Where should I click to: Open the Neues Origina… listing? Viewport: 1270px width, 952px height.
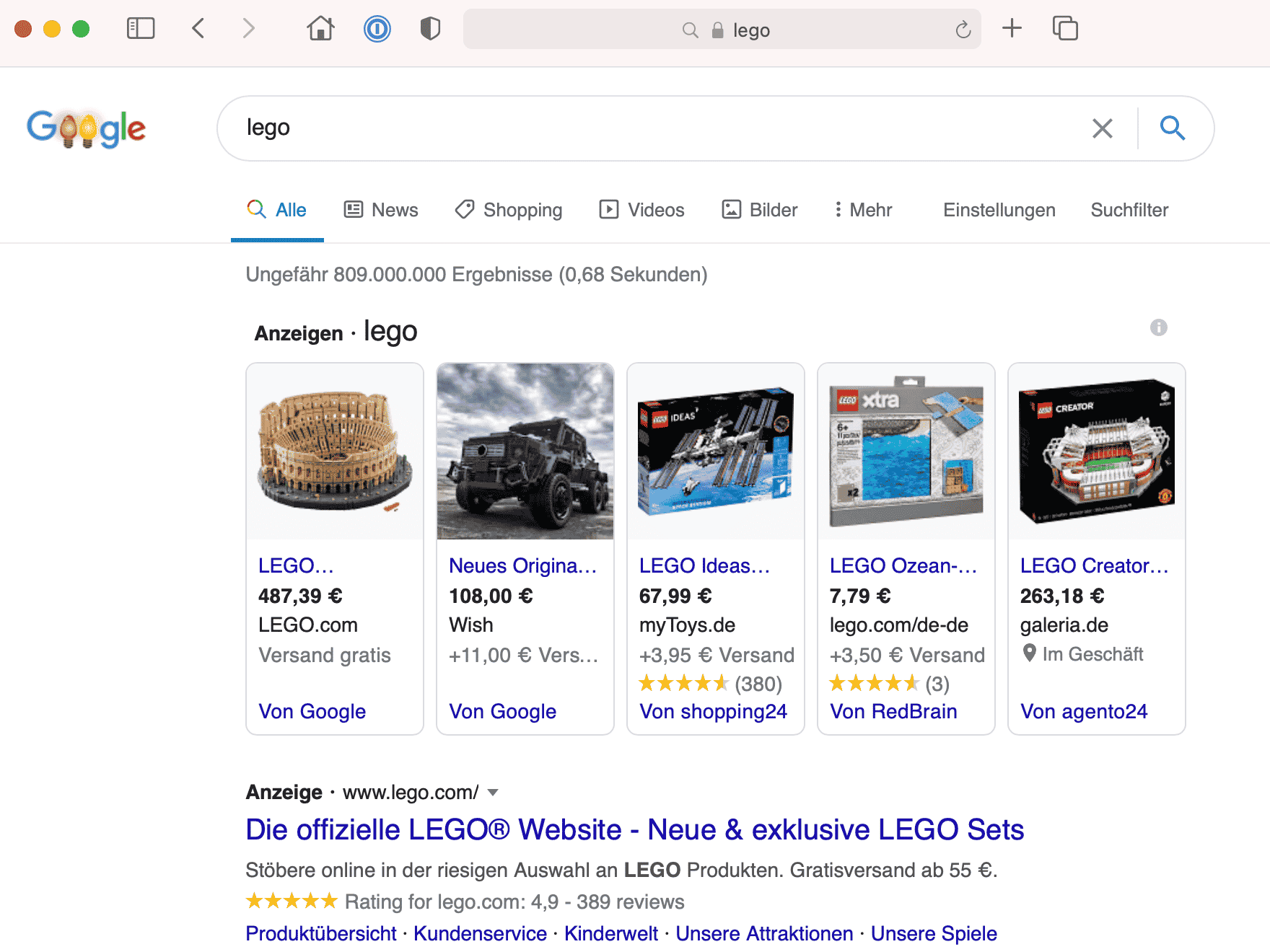[523, 565]
